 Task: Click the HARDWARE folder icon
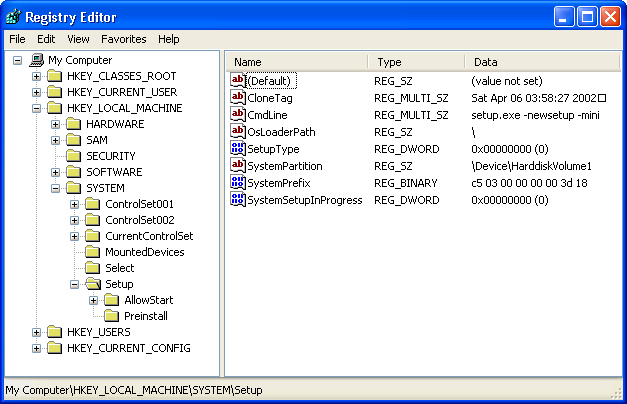(x=74, y=124)
